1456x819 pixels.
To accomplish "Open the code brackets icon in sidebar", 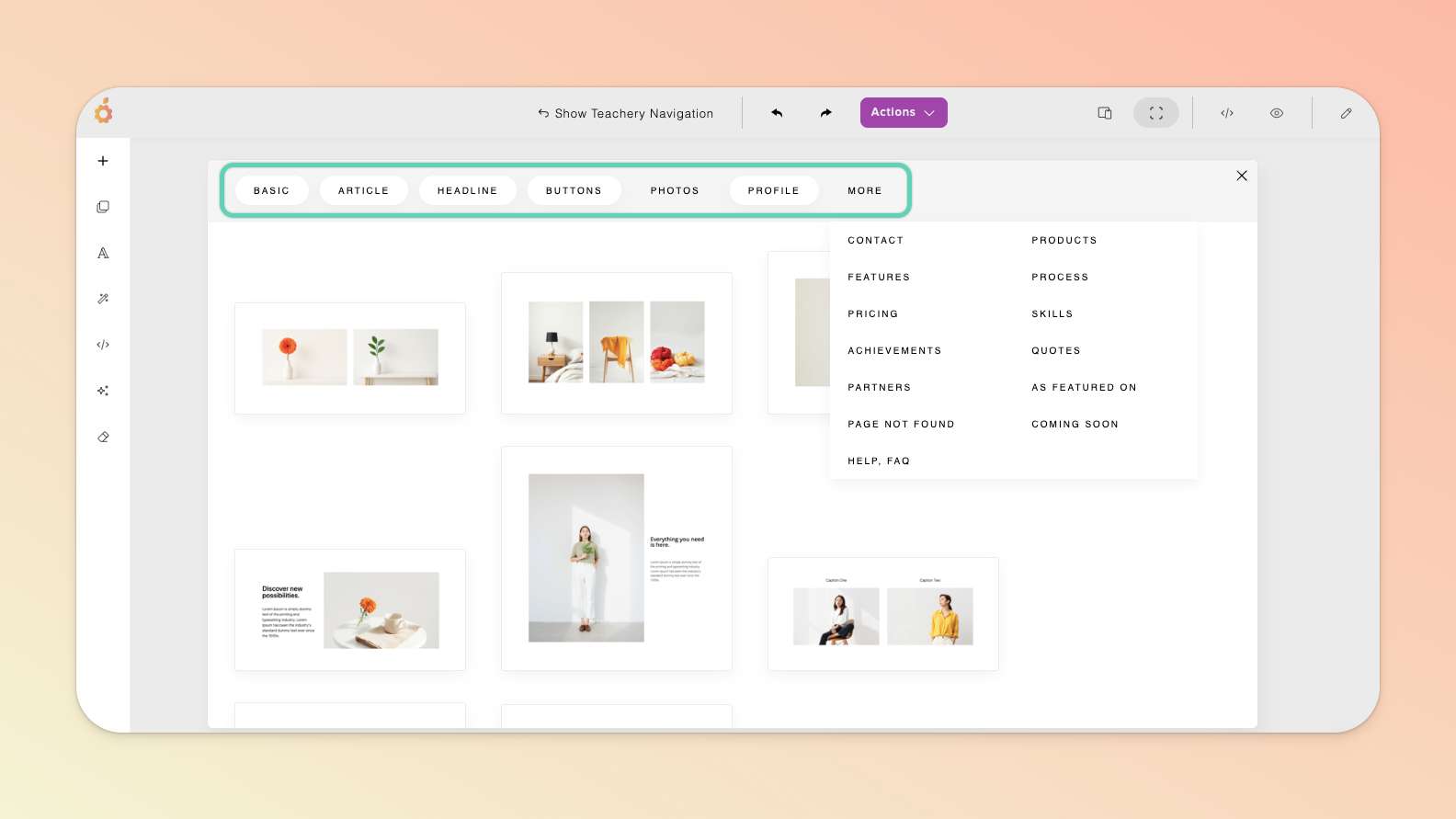I will pos(103,345).
